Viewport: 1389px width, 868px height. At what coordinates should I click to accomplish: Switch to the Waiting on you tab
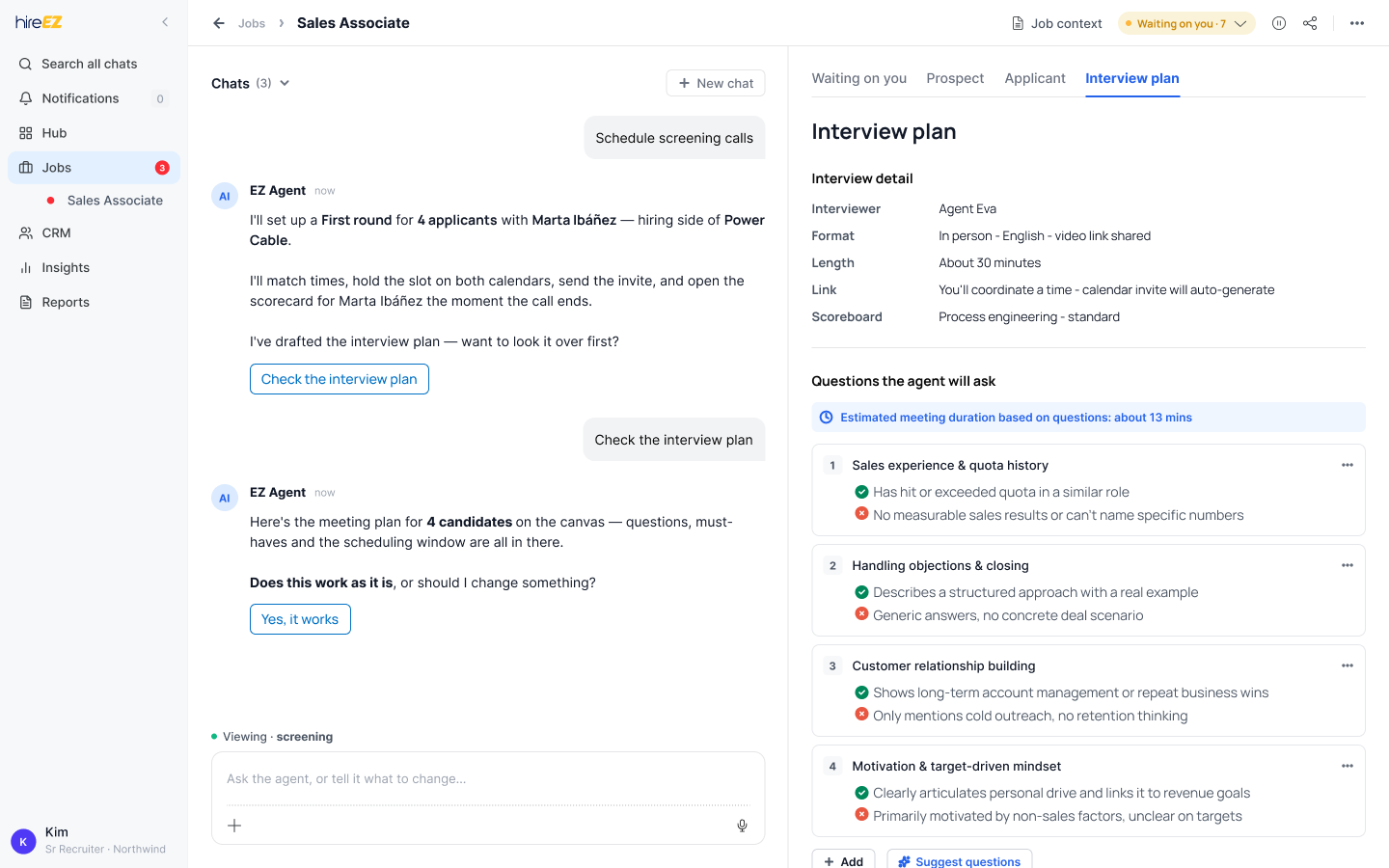[x=858, y=78]
